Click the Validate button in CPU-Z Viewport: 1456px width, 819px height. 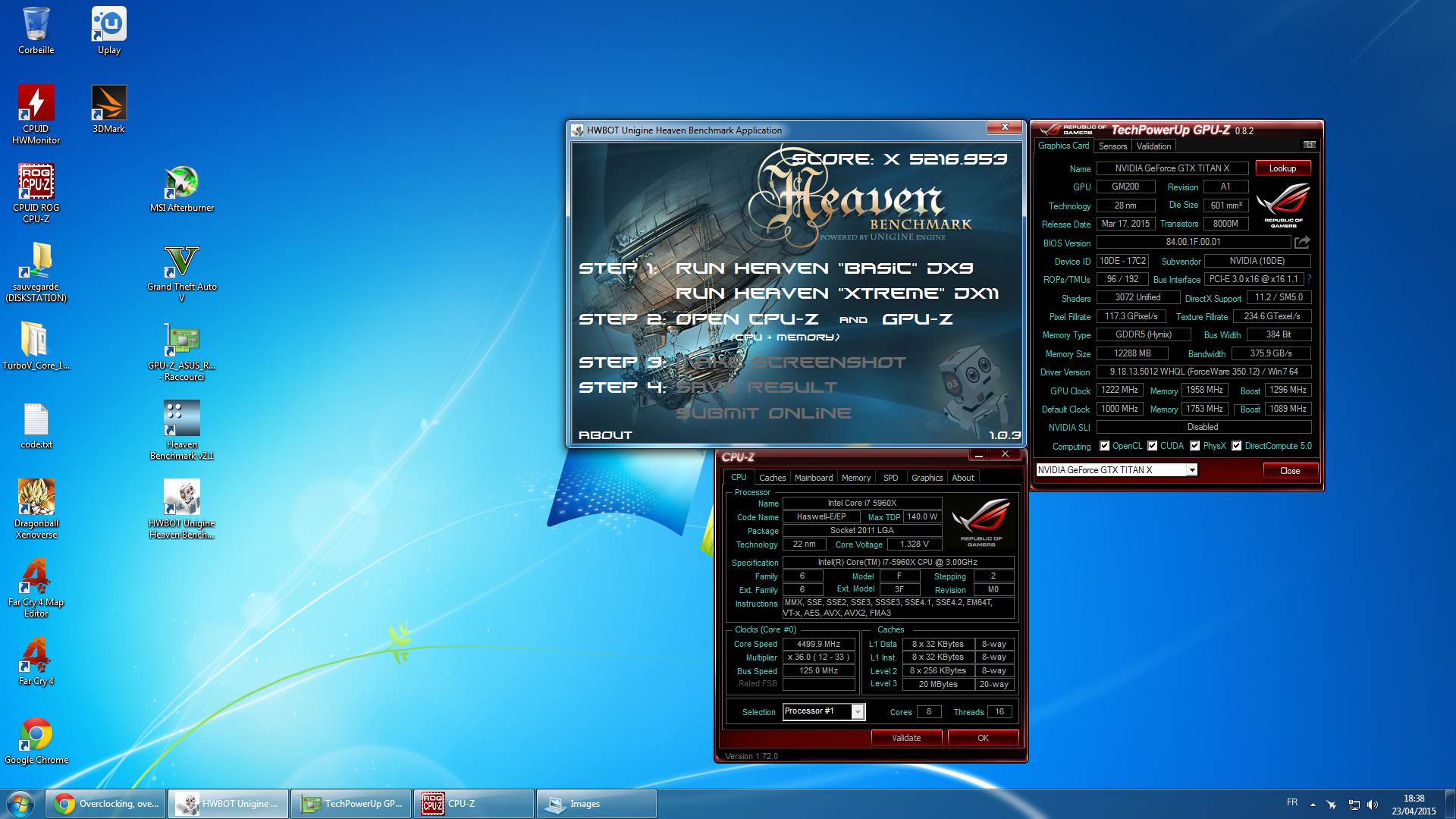tap(906, 738)
